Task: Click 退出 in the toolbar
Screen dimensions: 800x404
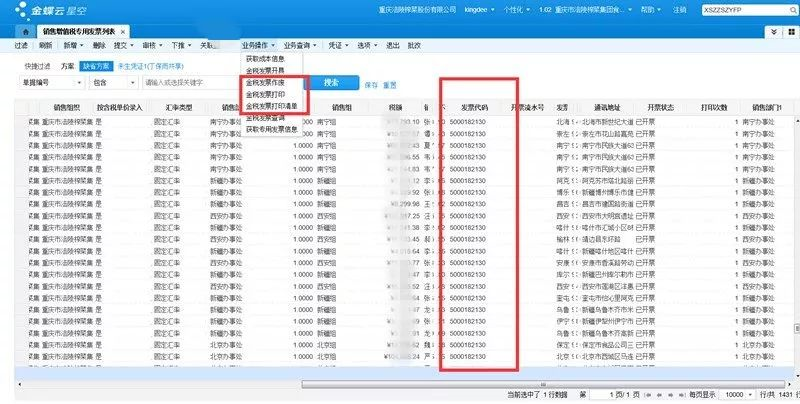Action: [392, 45]
